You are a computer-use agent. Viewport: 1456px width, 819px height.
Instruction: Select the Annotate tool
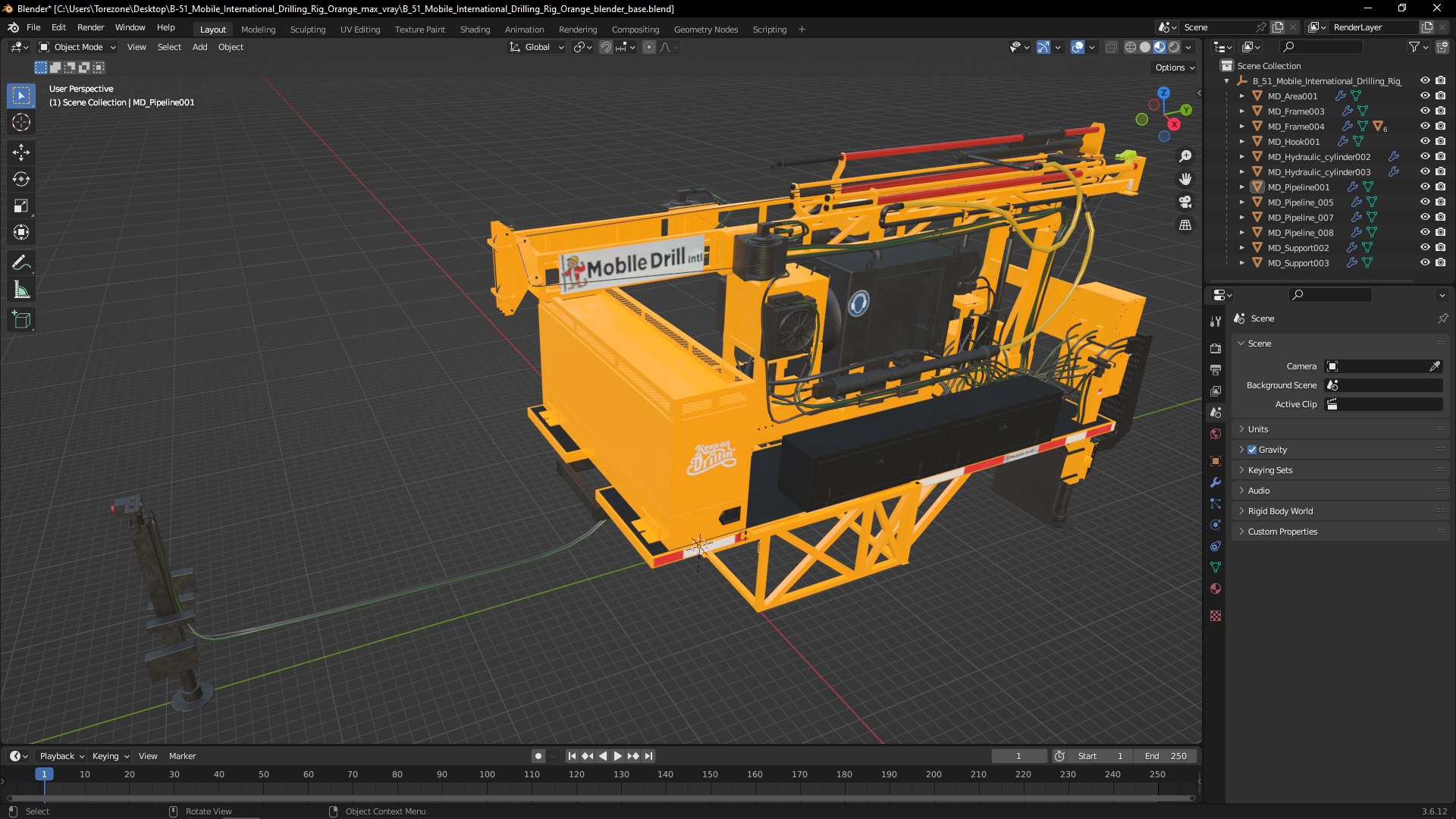pos(21,263)
